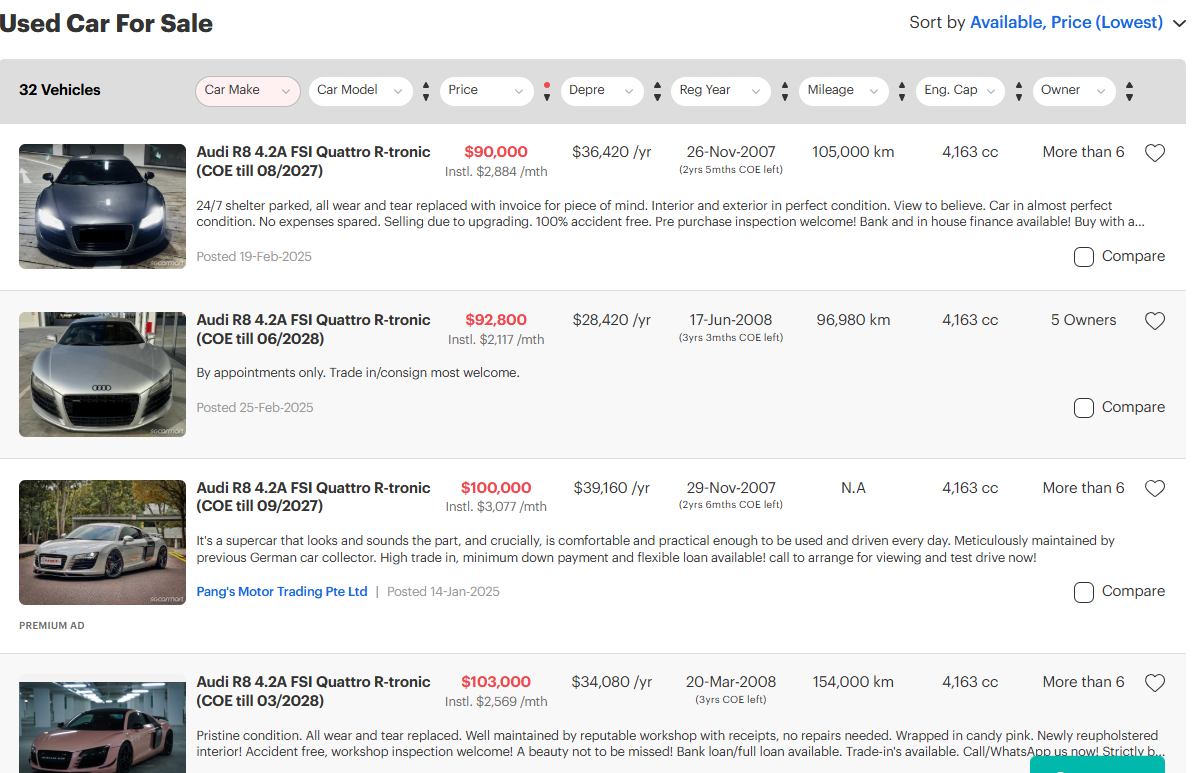This screenshot has height=773, width=1202.
Task: Click the "$36,420 /yr" depreciation value
Action: point(612,152)
